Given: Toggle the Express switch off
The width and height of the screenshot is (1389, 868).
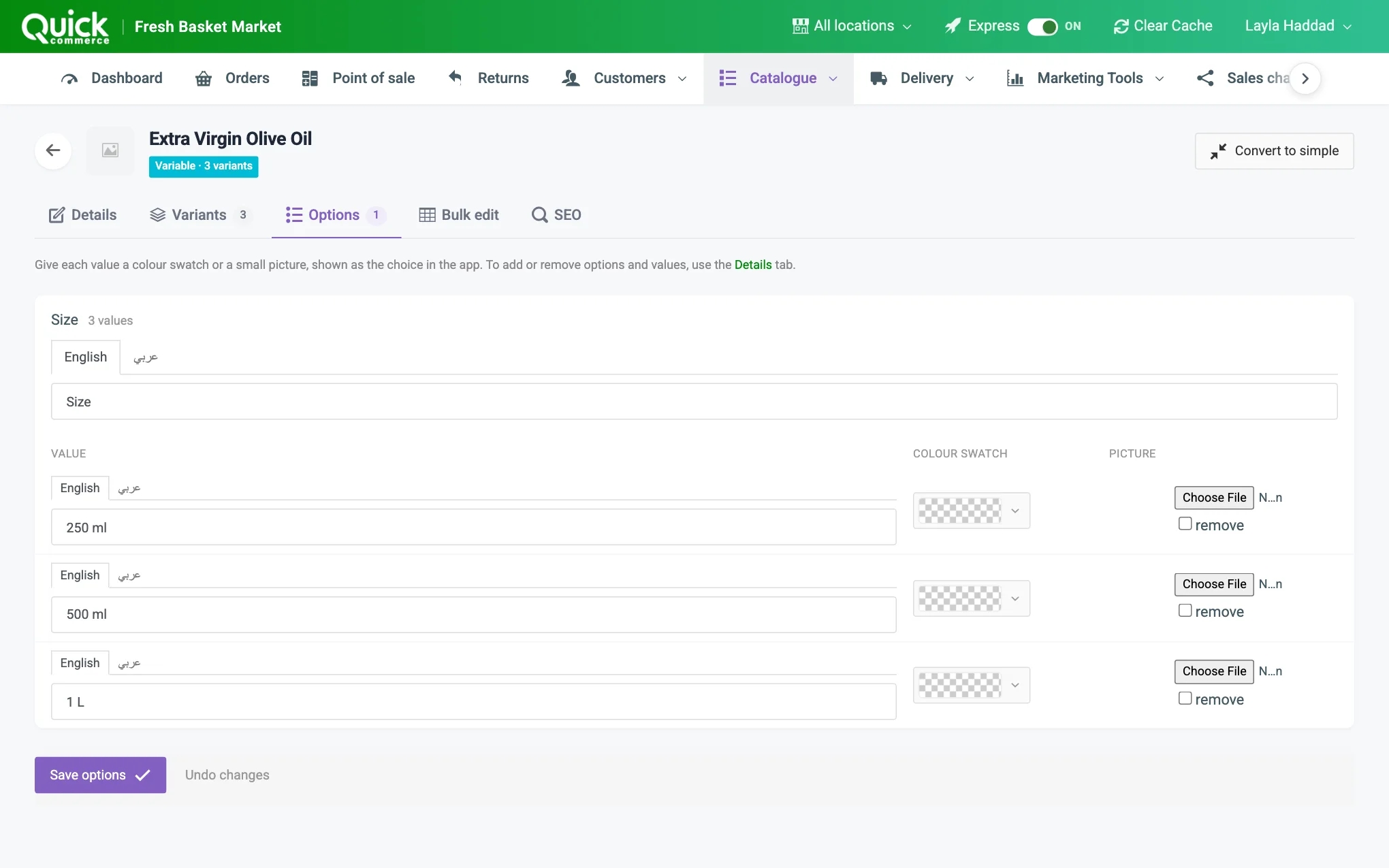Looking at the screenshot, I should pos(1042,27).
